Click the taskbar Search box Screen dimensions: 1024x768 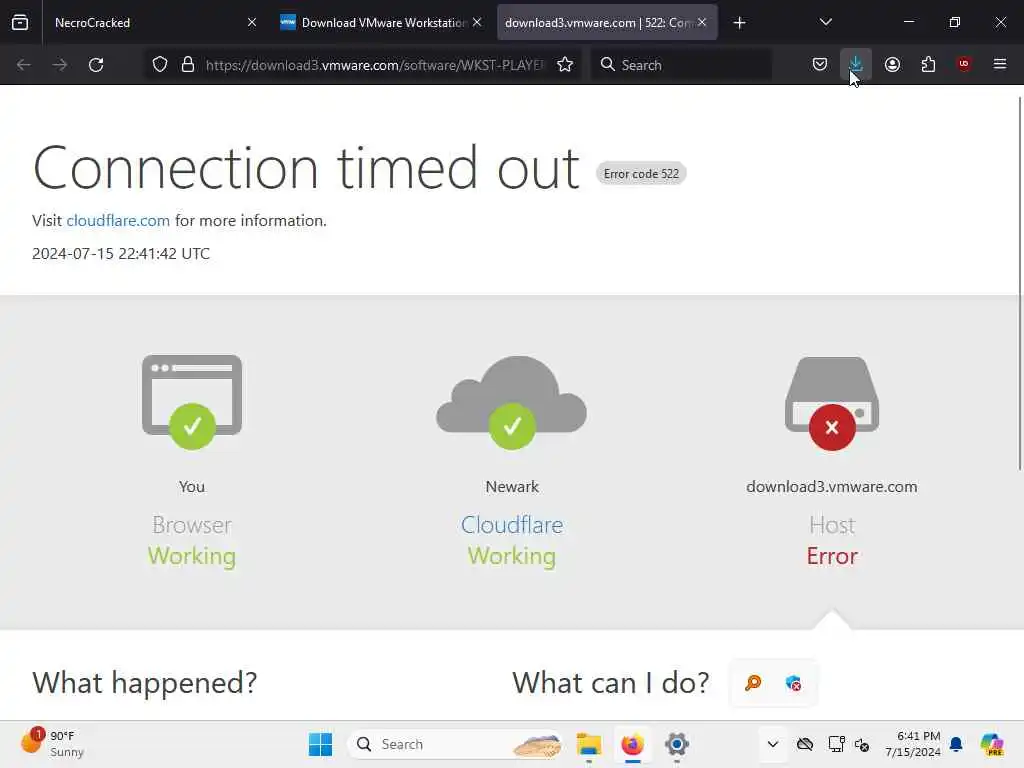456,744
